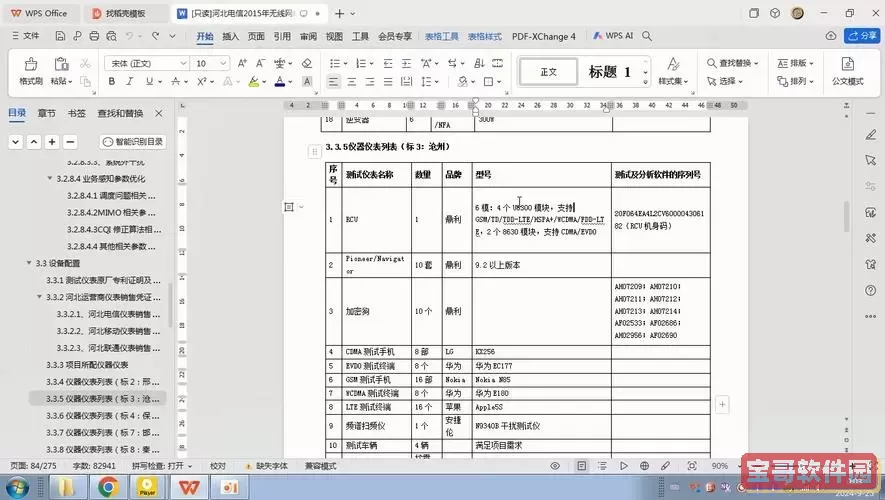Toggle Italic formatting
The height and width of the screenshot is (500, 885).
[x=129, y=82]
